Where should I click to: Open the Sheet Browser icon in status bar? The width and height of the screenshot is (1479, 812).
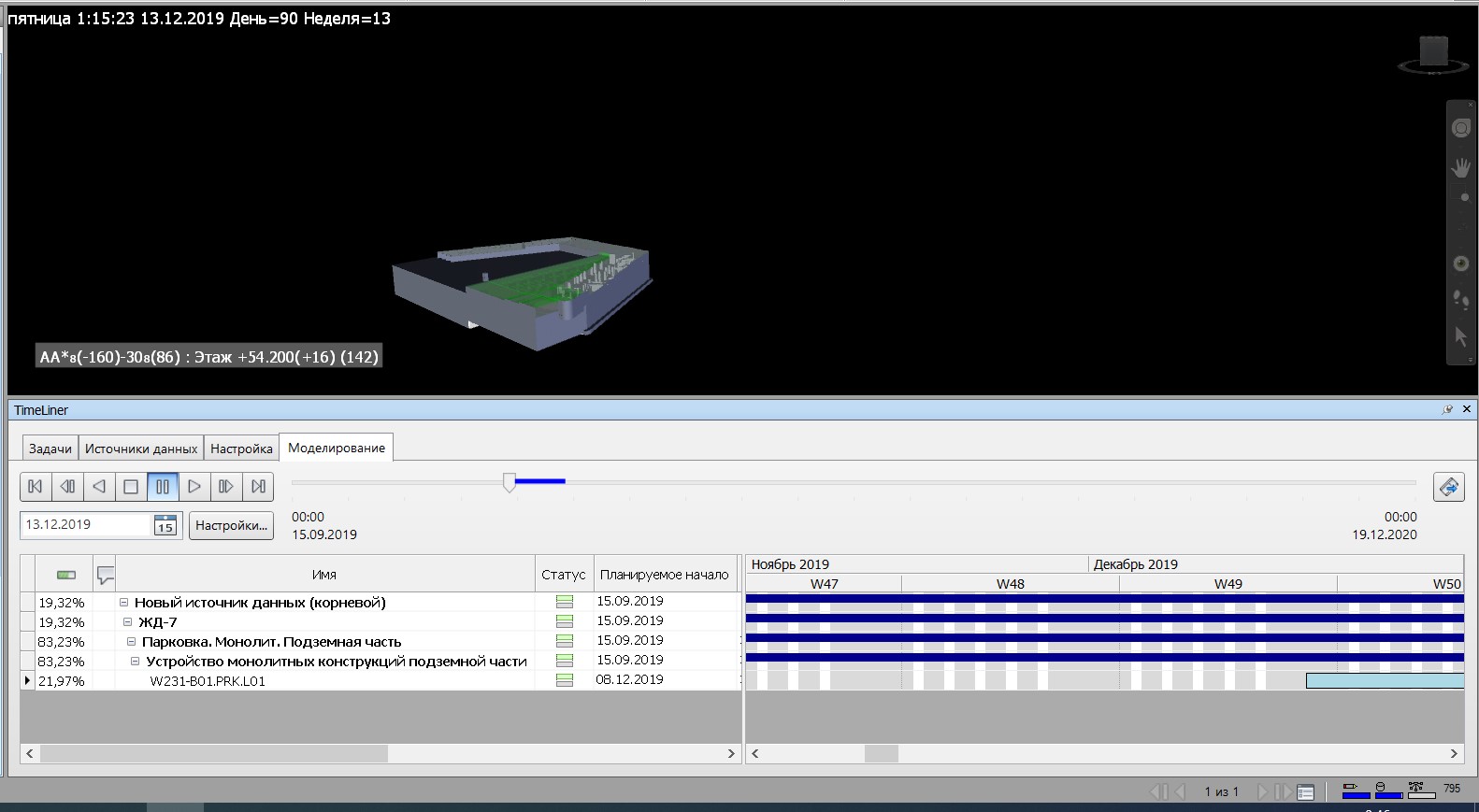click(x=1306, y=792)
